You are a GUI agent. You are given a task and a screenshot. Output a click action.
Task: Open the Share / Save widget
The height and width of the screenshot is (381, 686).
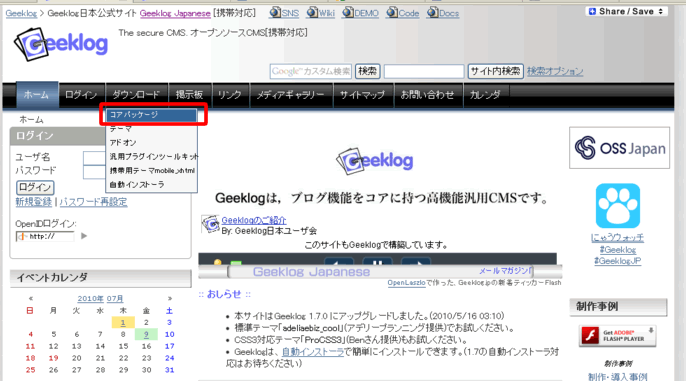click(x=626, y=11)
